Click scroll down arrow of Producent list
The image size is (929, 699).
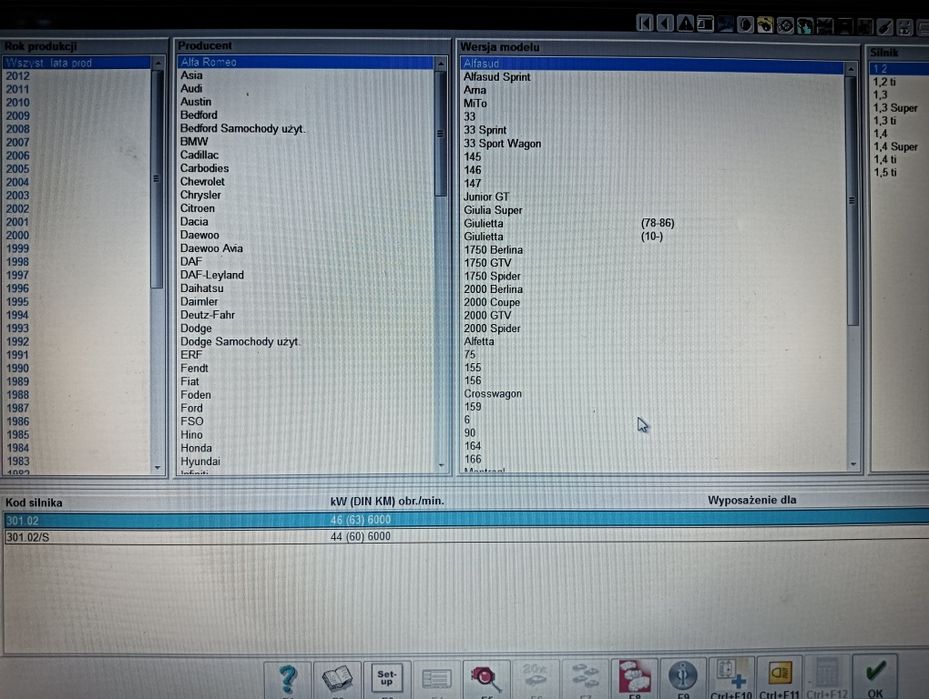click(x=441, y=465)
